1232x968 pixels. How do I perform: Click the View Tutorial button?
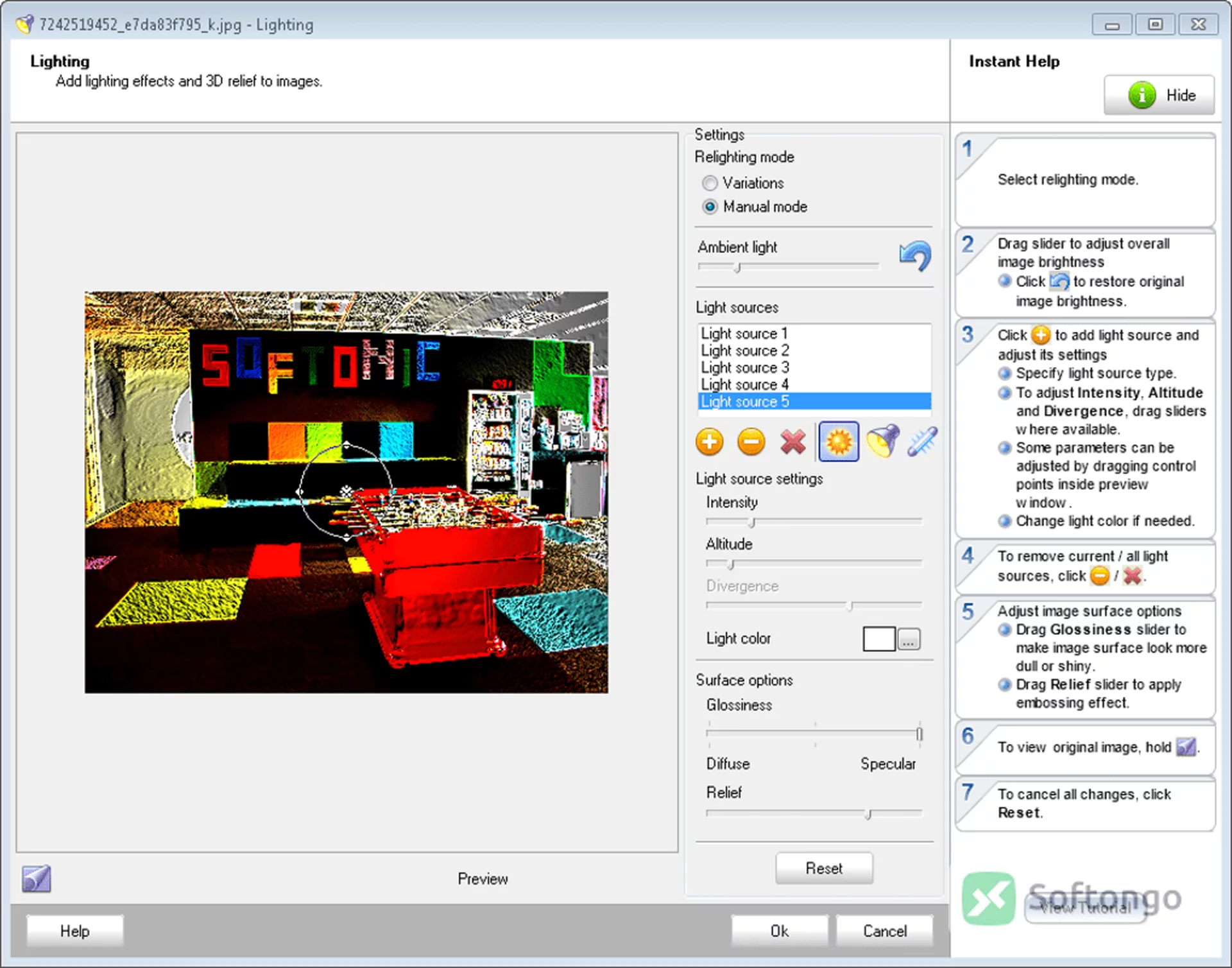[1085, 907]
